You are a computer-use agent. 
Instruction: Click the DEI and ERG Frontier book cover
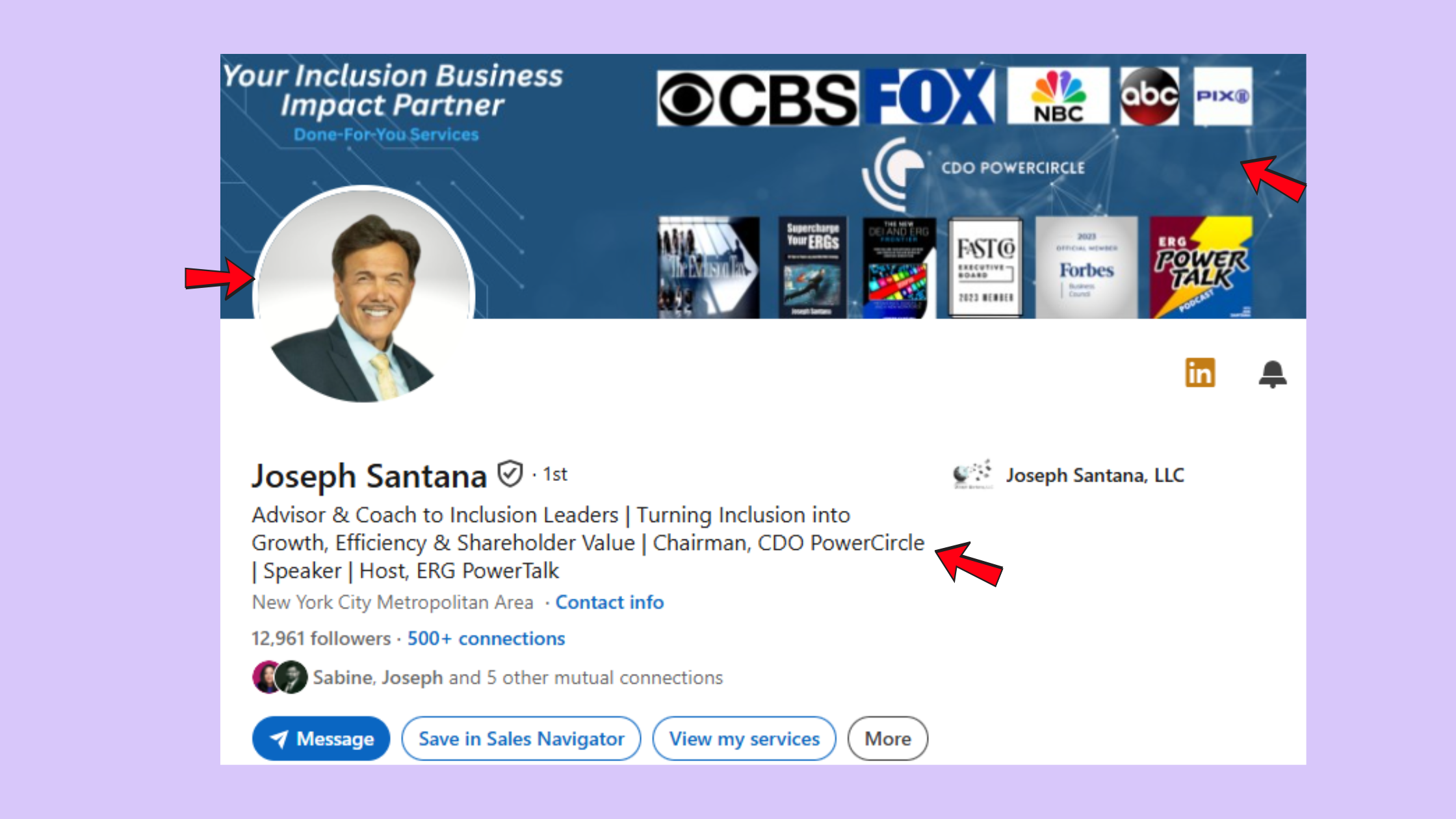pos(899,267)
